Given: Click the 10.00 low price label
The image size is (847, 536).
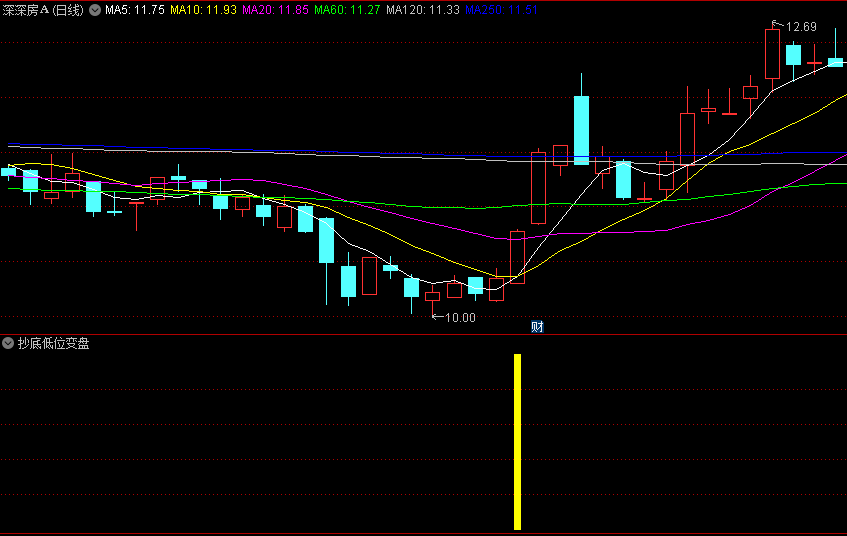Looking at the screenshot, I should pyautogui.click(x=460, y=318).
